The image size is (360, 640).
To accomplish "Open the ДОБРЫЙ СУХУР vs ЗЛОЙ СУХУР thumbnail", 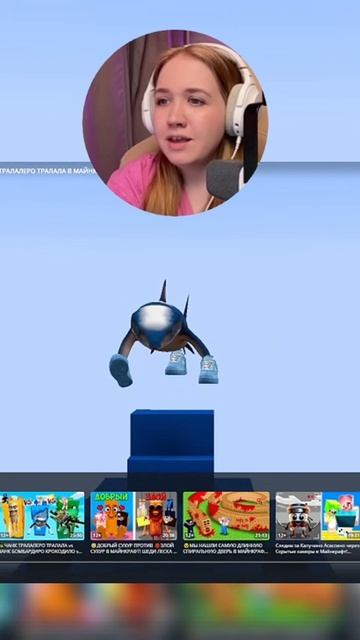I will click(x=133, y=516).
